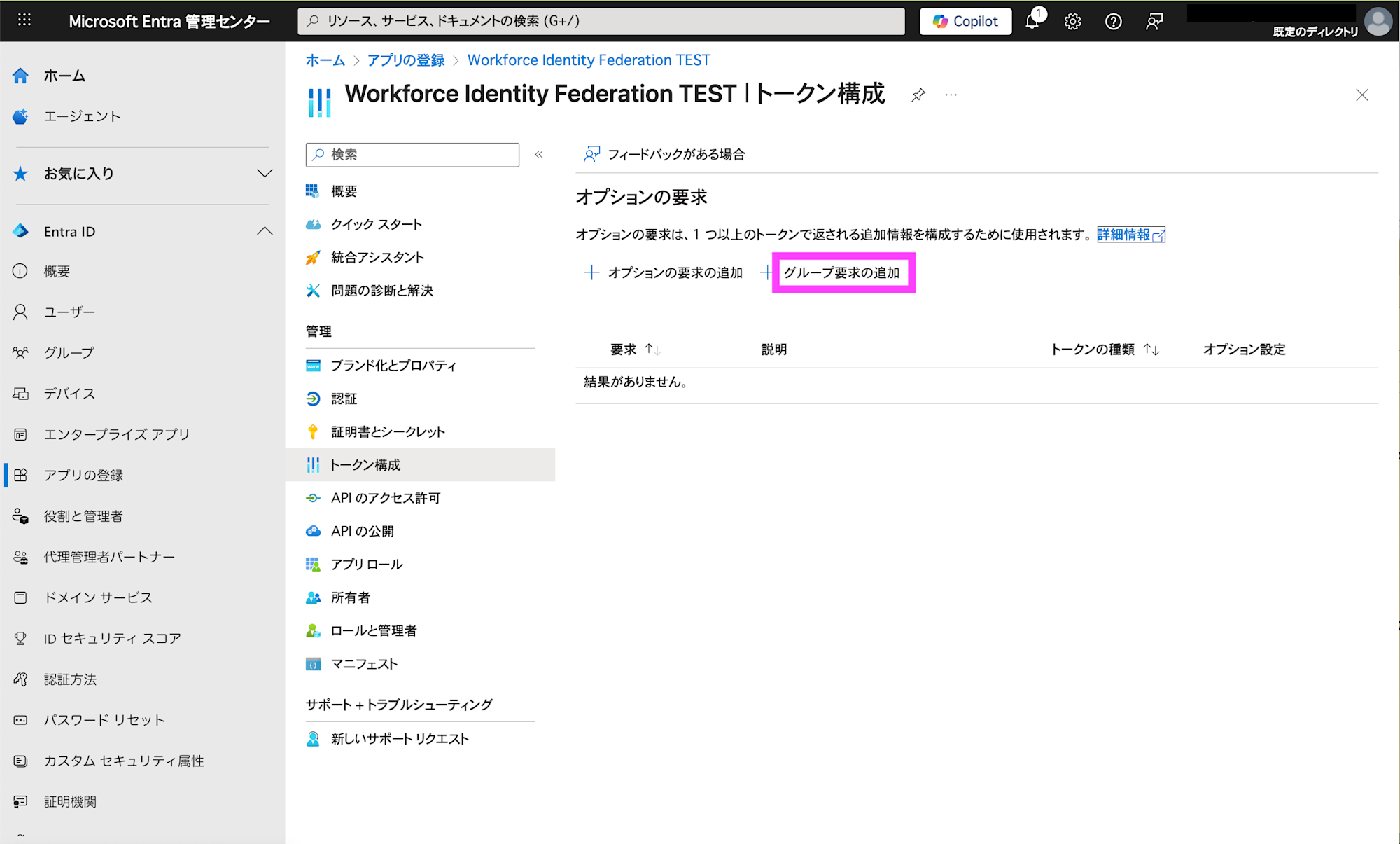Image resolution: width=1400 pixels, height=844 pixels.
Task: Click the feedback person icon in top bar
Action: click(1154, 22)
